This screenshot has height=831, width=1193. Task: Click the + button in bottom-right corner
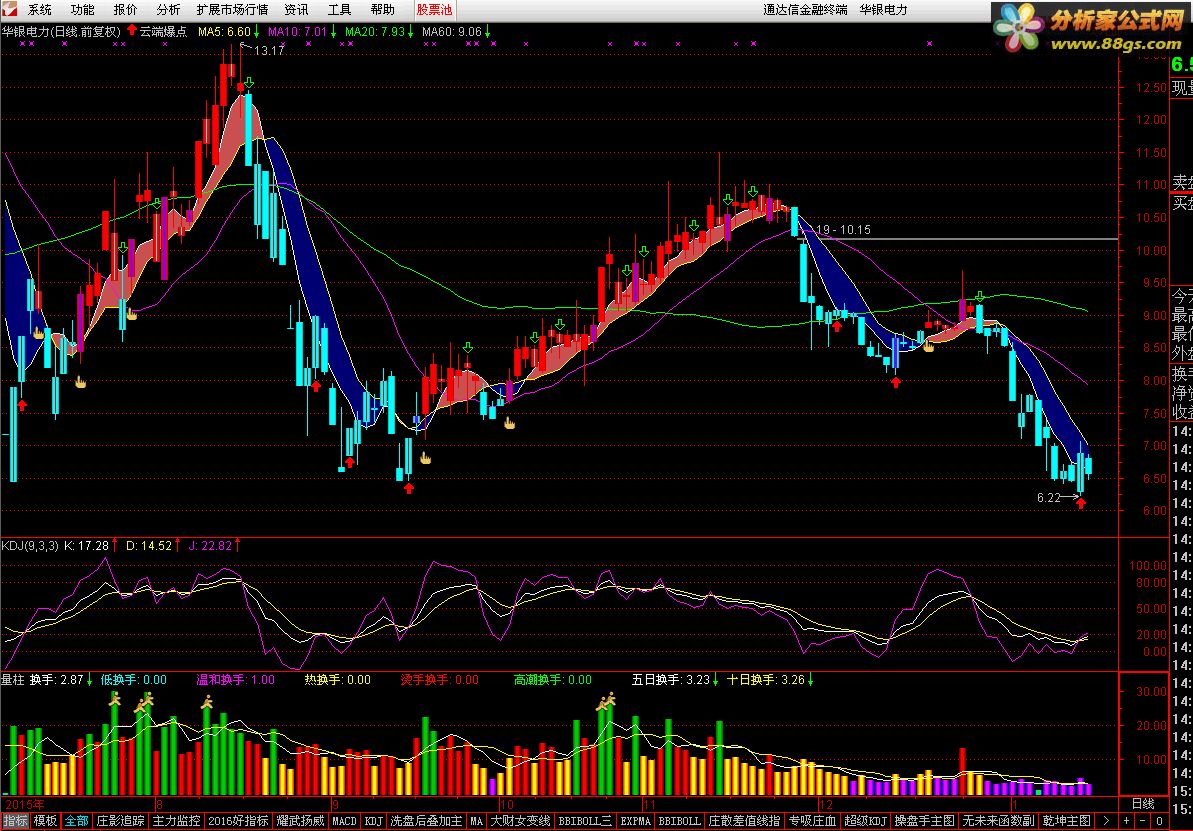[1127, 821]
